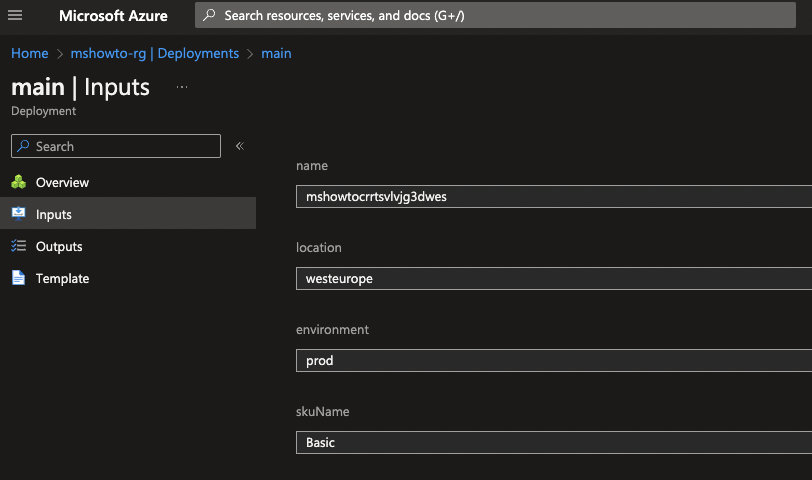Click the Outputs checklist icon
Viewport: 812px width, 480px height.
19,245
